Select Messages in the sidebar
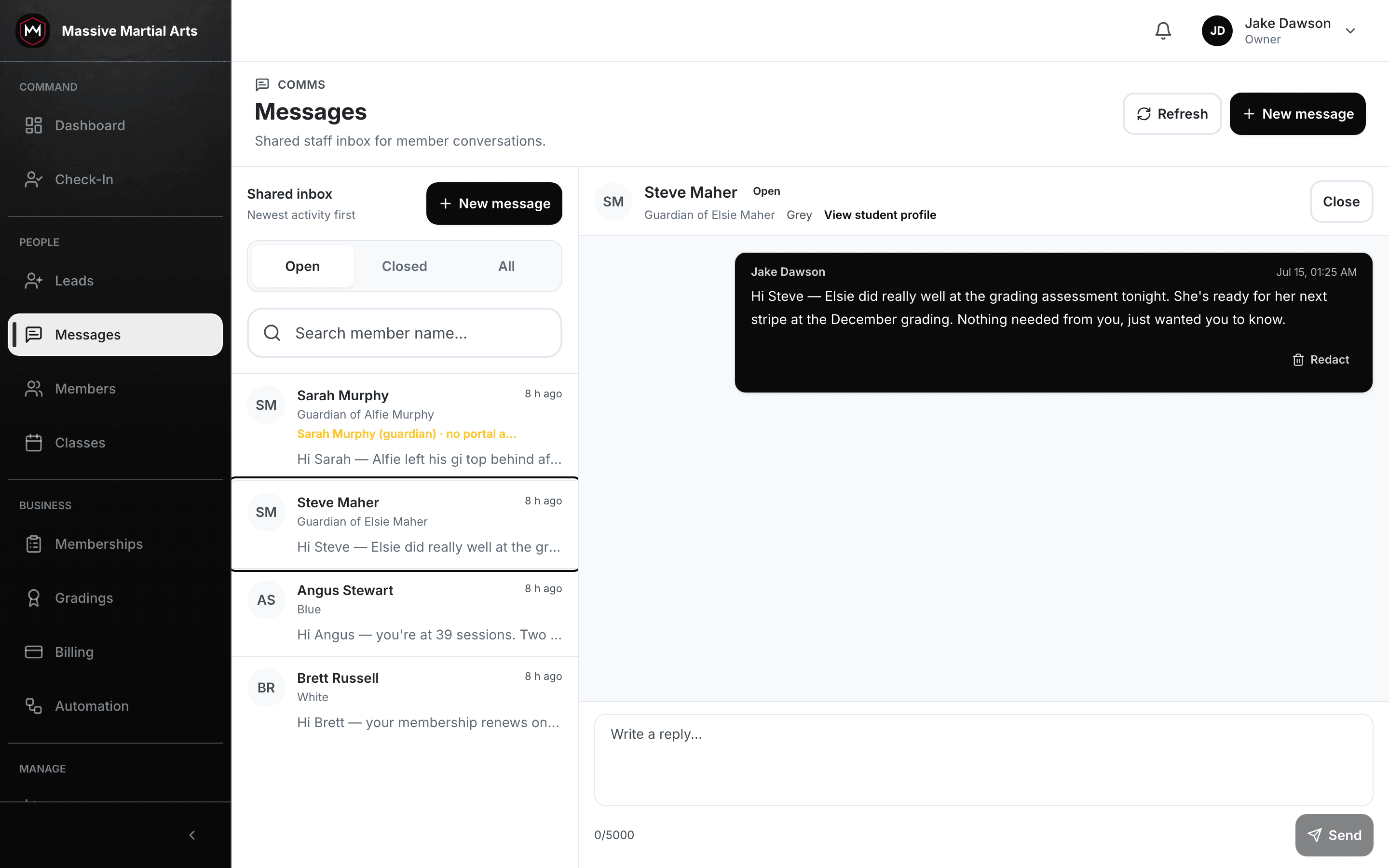Viewport: 1389px width, 868px height. coord(115,335)
